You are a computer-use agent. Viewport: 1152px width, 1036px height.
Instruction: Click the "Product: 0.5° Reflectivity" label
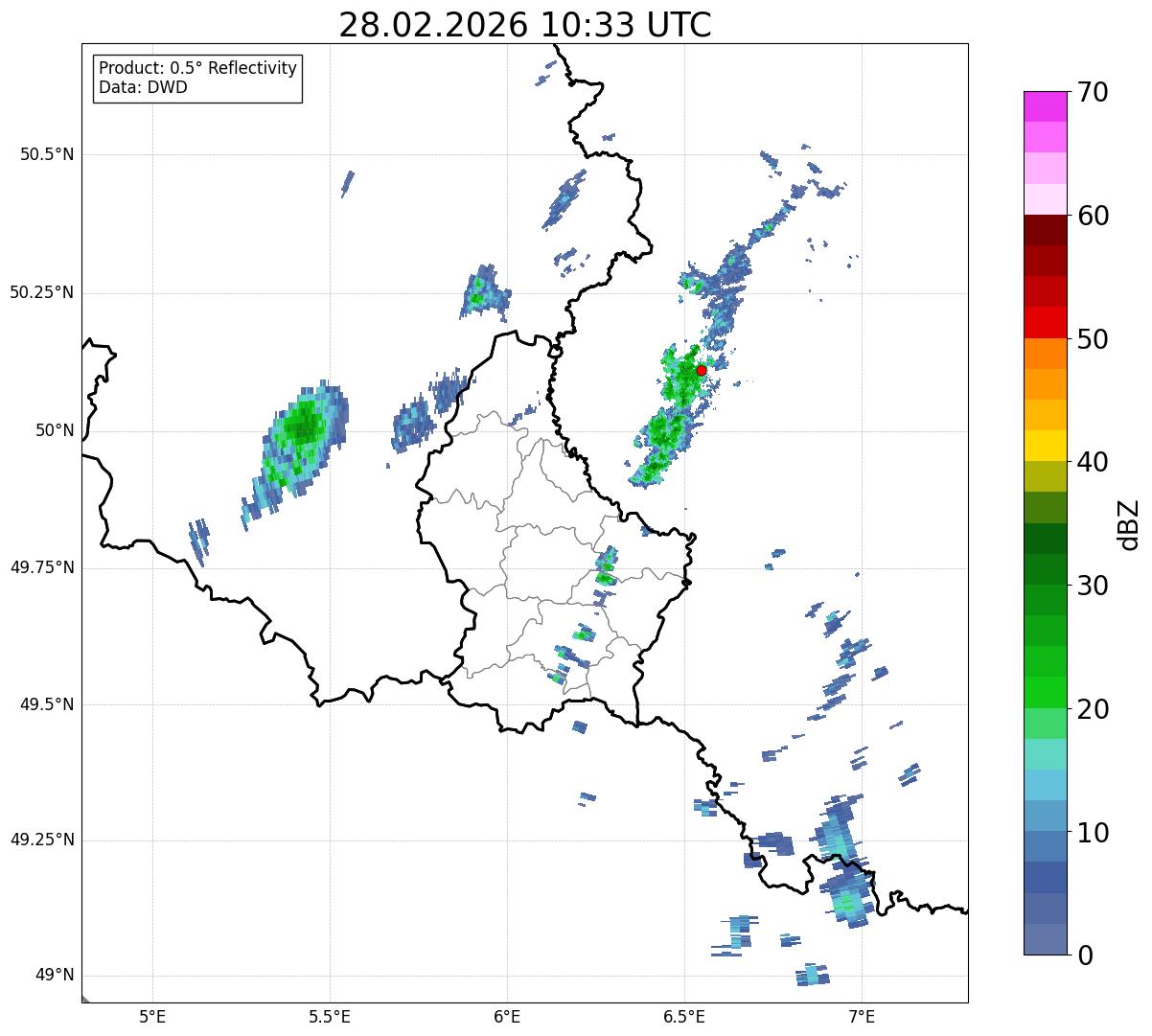pyautogui.click(x=197, y=69)
